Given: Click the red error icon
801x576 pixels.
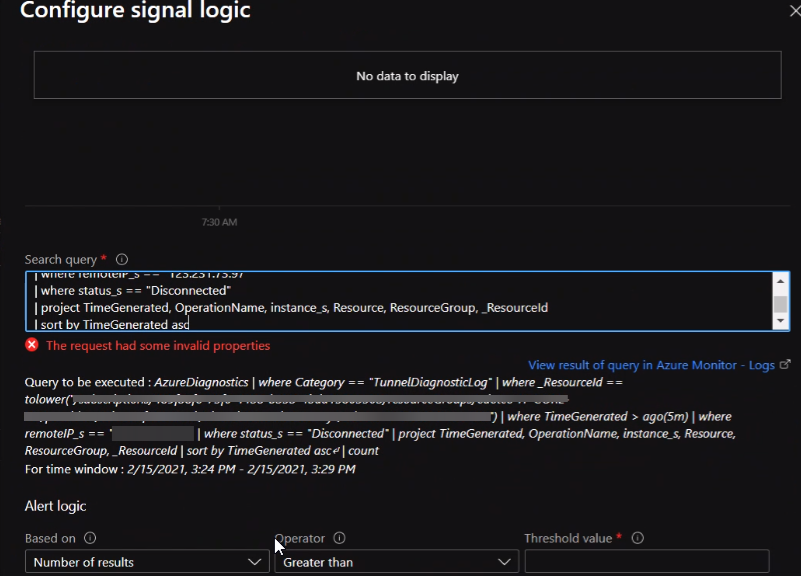Looking at the screenshot, I should click(32, 345).
